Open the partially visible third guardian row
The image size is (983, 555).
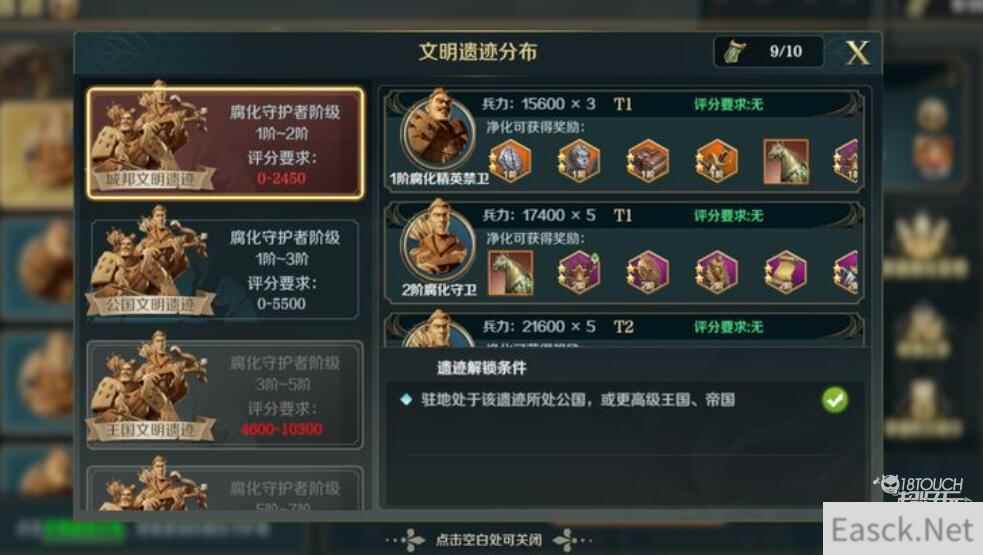pyautogui.click(x=624, y=330)
